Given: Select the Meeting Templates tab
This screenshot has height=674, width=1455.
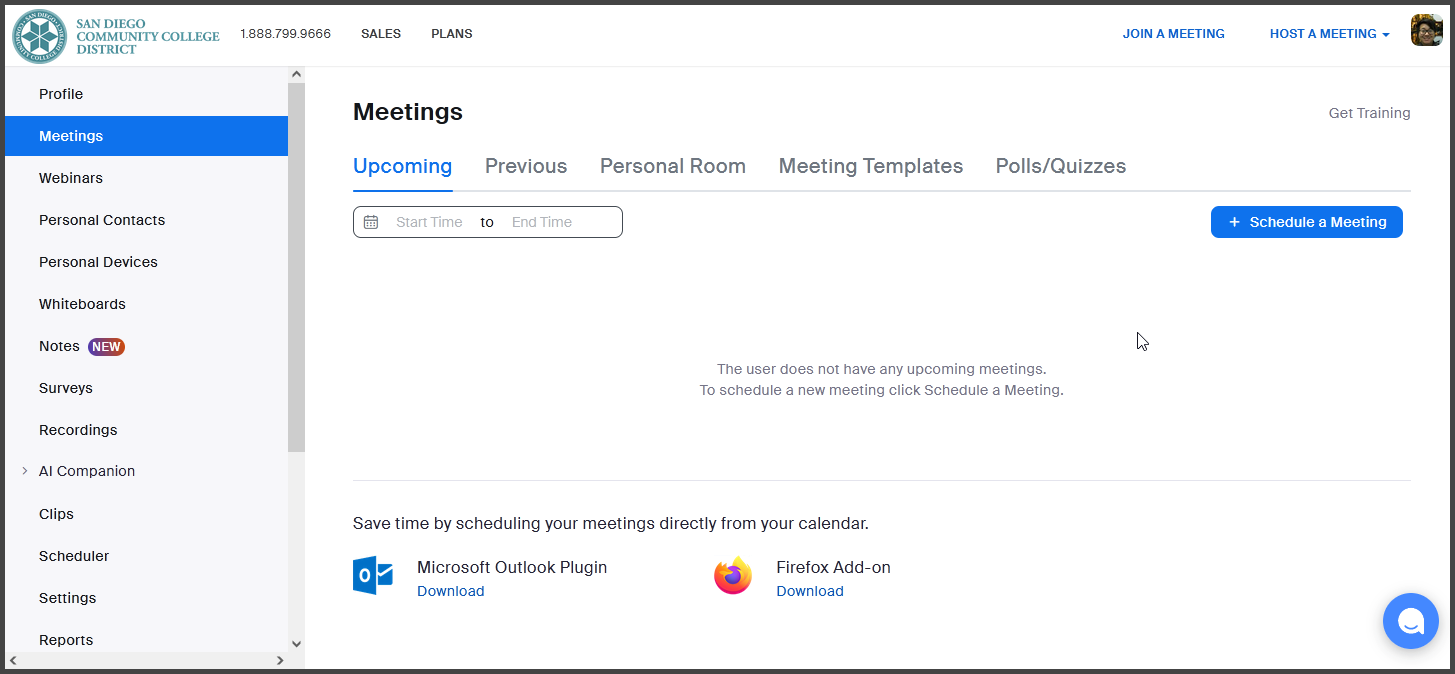Looking at the screenshot, I should pos(869,165).
